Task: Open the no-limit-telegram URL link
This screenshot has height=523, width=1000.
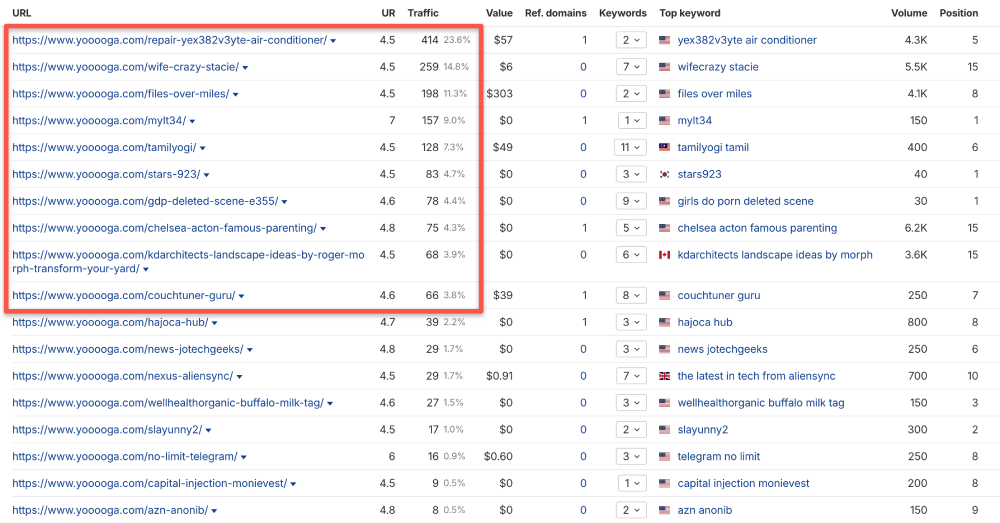Action: coord(124,456)
